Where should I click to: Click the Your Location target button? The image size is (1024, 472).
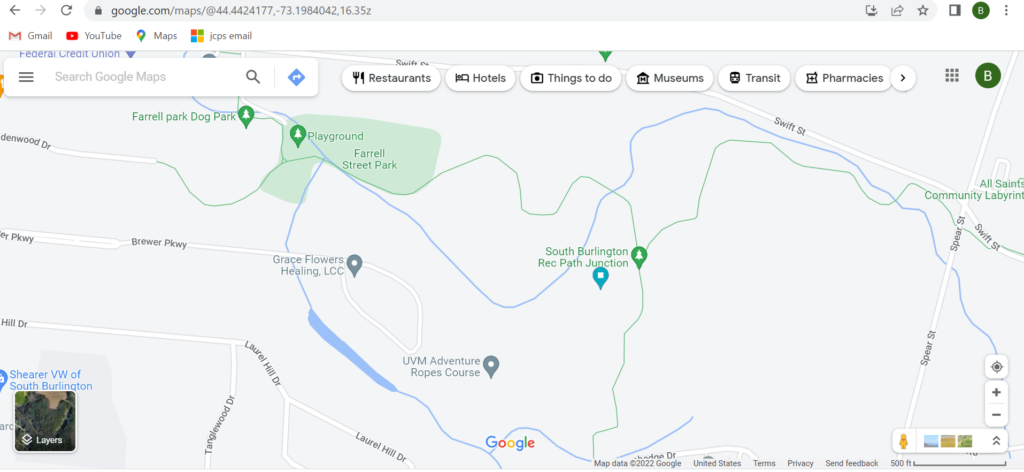pos(997,367)
